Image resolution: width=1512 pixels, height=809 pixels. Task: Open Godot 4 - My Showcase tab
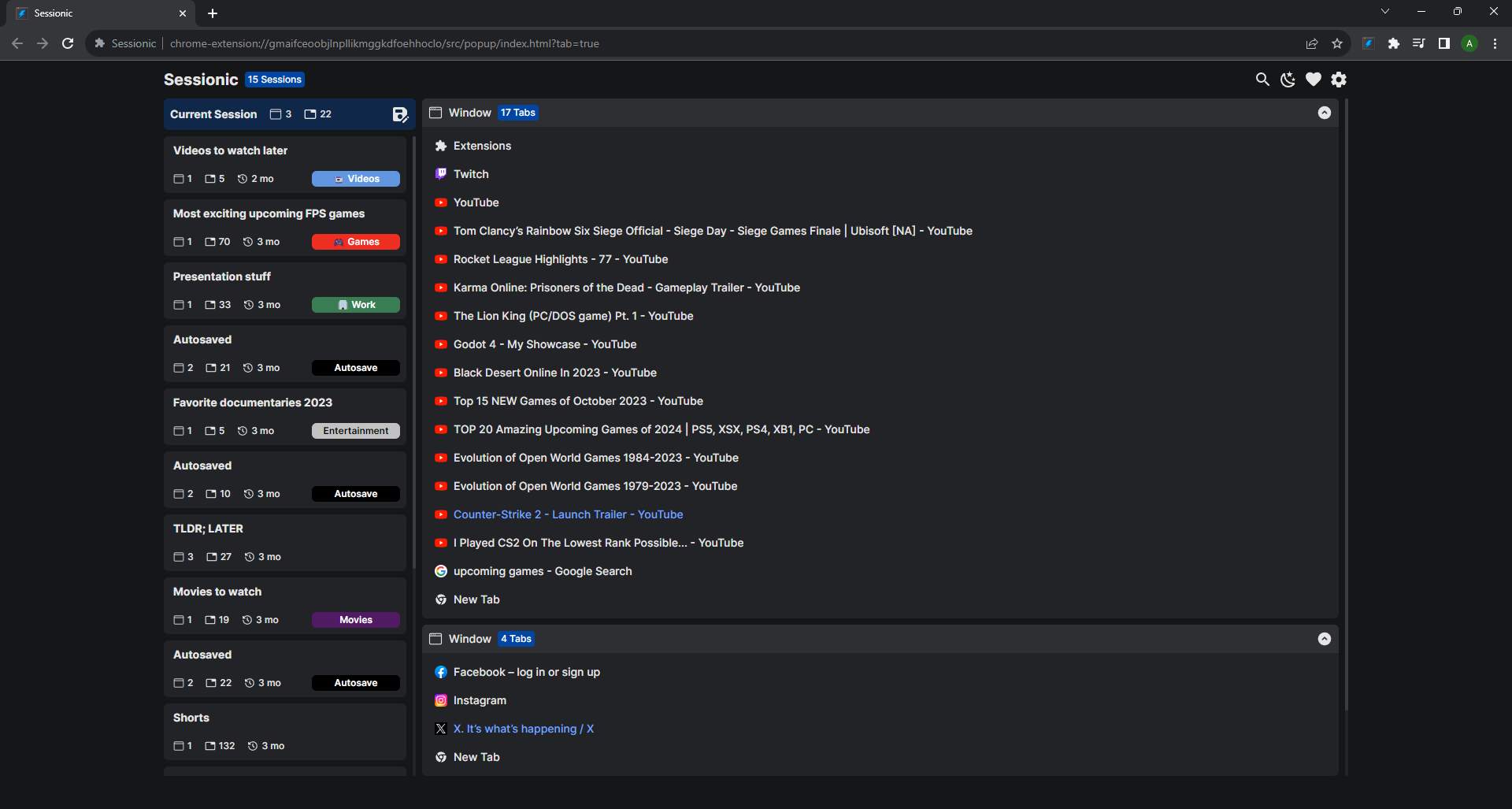click(545, 344)
